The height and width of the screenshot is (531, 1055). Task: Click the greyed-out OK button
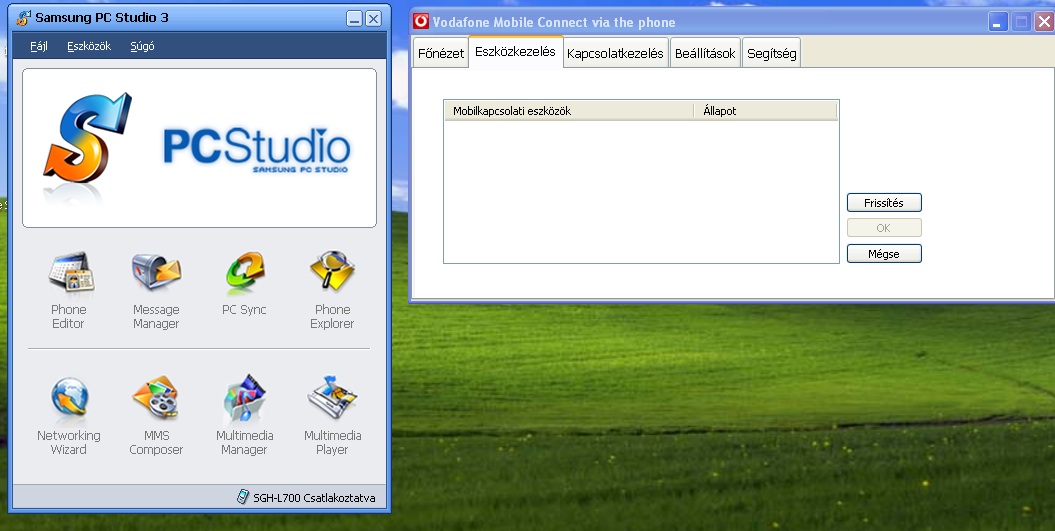click(883, 228)
